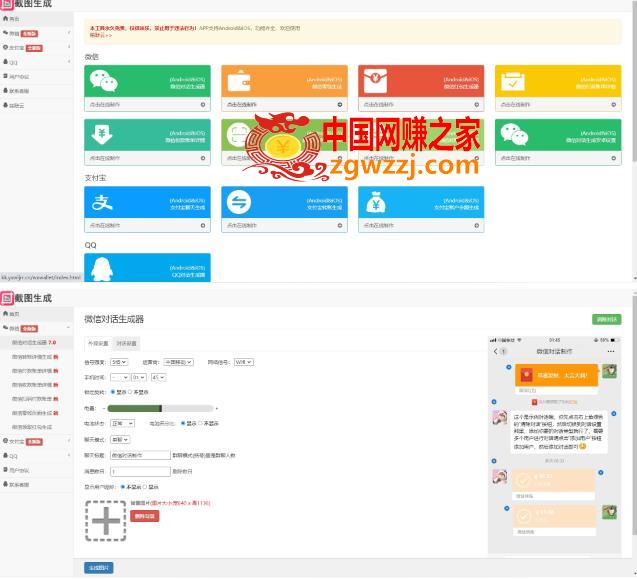The image size is (637, 579).
Task: Expand the 支付宝 group in the upper sidebar
Action: (x=36, y=48)
